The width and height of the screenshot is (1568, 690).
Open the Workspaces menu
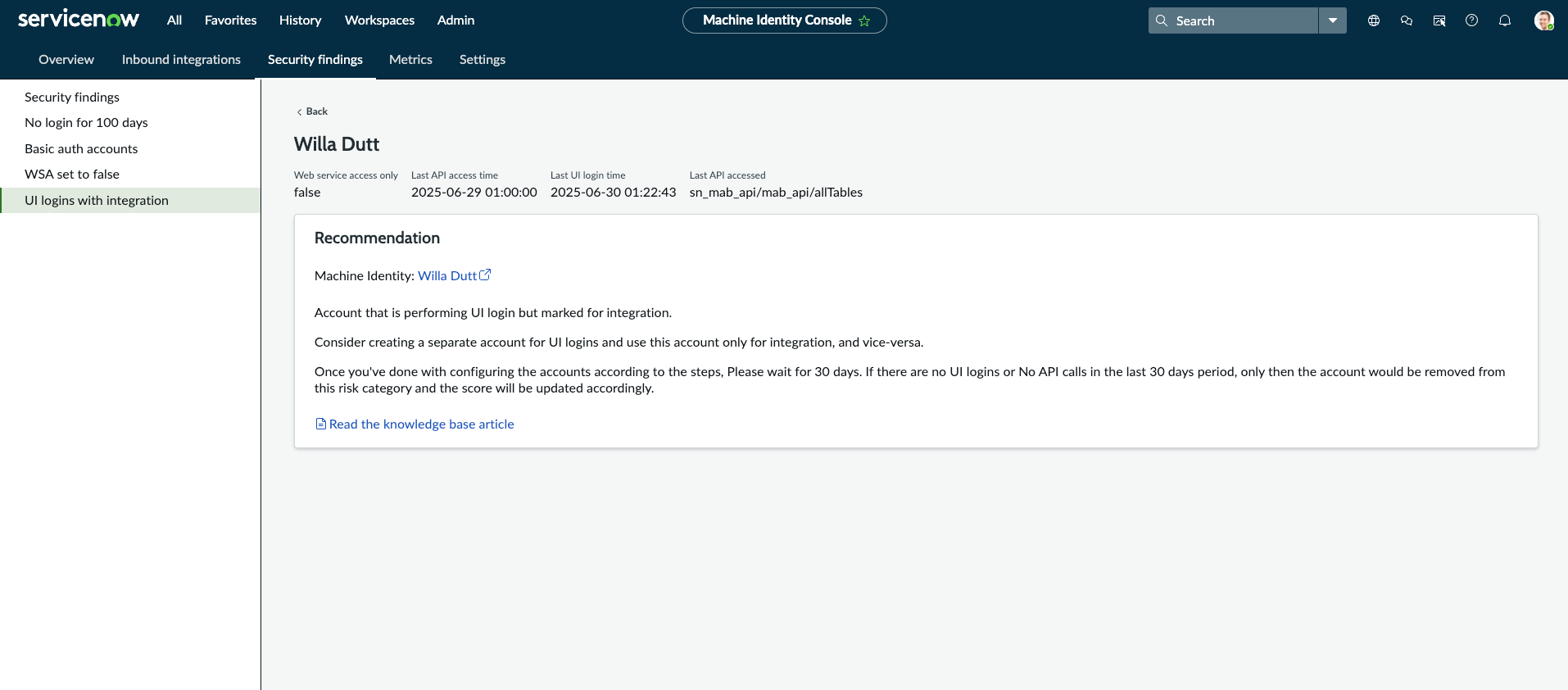379,20
